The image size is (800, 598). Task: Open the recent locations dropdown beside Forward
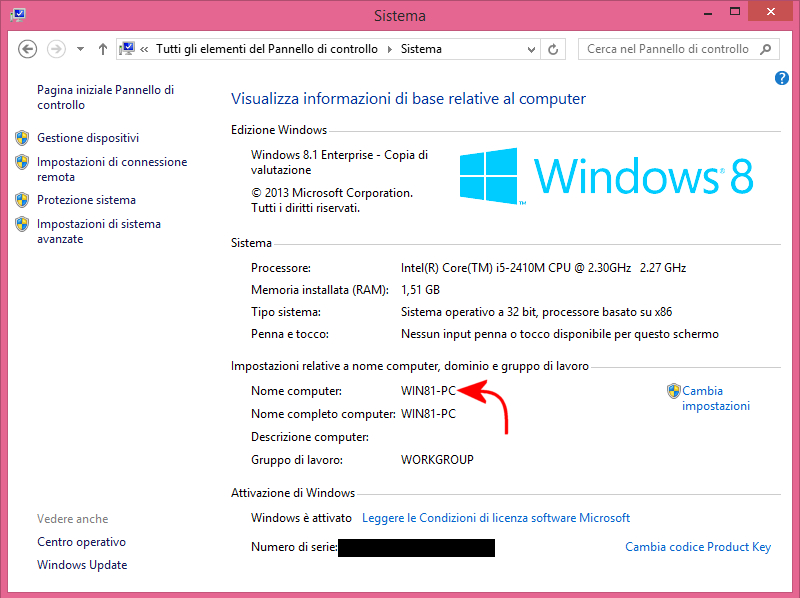coord(80,49)
